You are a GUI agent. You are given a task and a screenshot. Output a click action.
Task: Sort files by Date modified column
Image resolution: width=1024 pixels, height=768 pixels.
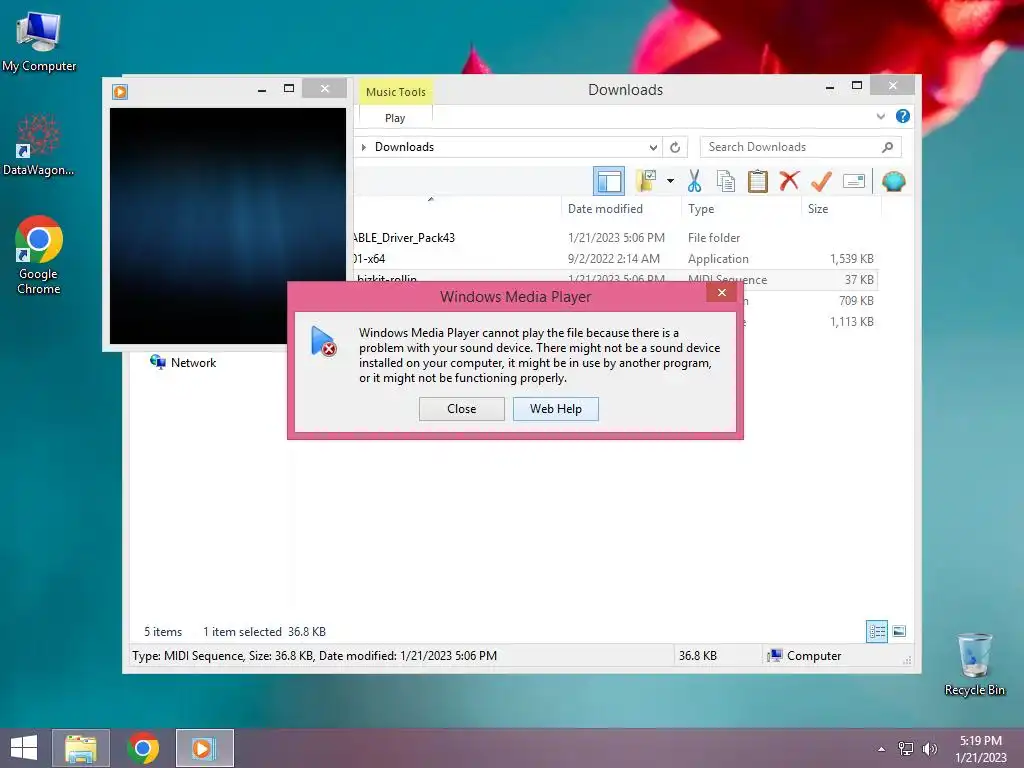coord(605,209)
